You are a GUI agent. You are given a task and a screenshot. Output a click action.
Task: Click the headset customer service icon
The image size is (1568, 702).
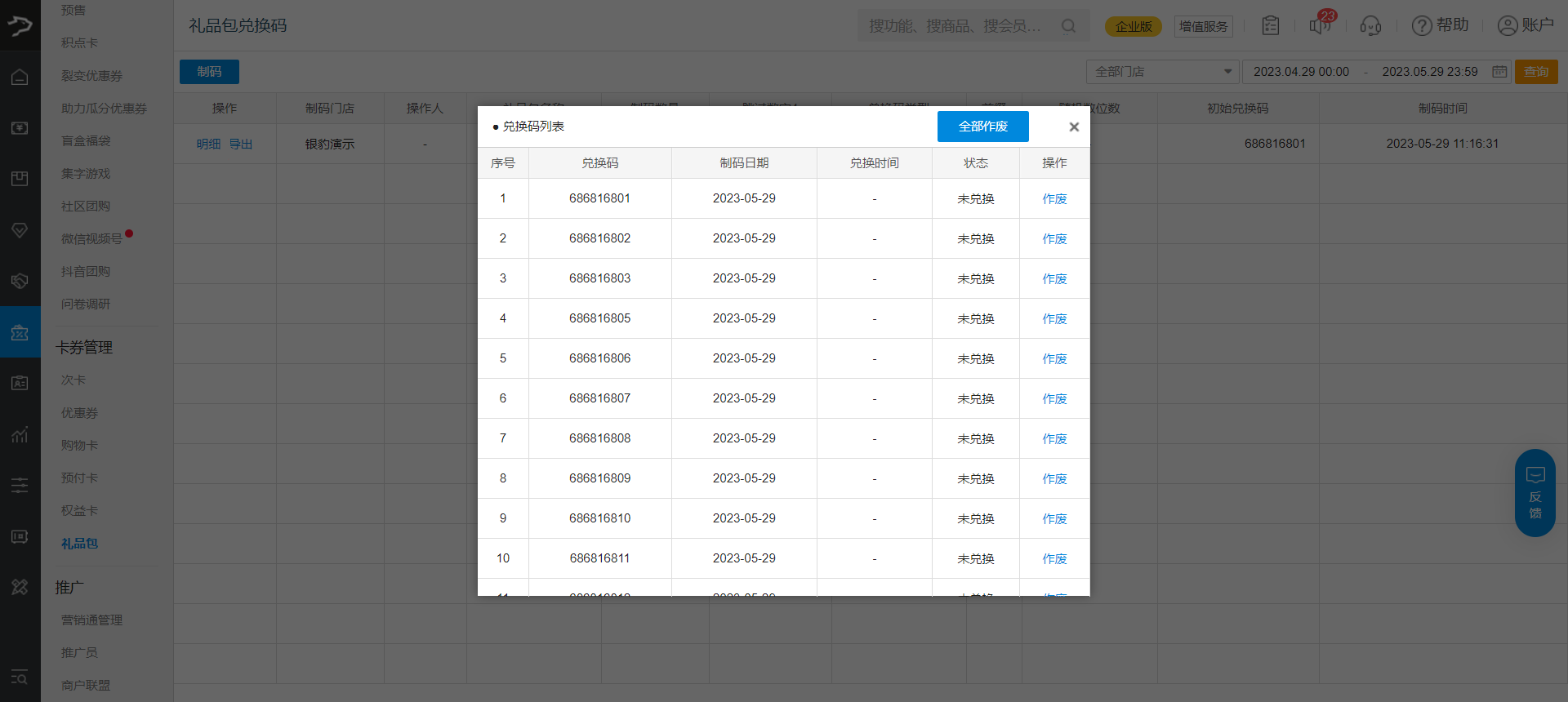click(1370, 26)
